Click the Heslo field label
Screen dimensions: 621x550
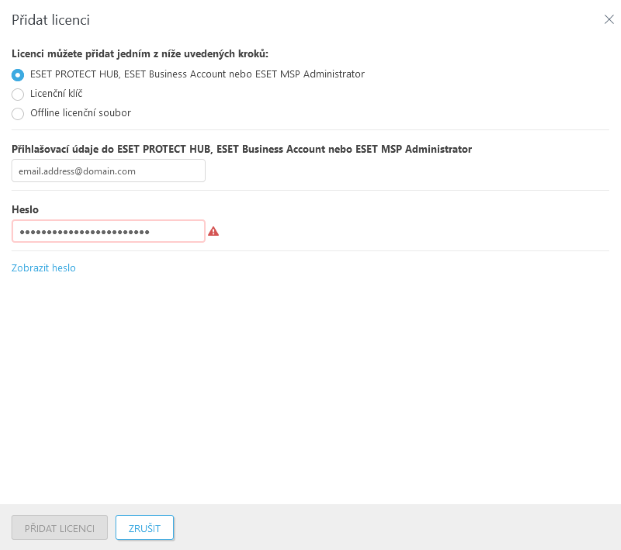[x=25, y=209]
